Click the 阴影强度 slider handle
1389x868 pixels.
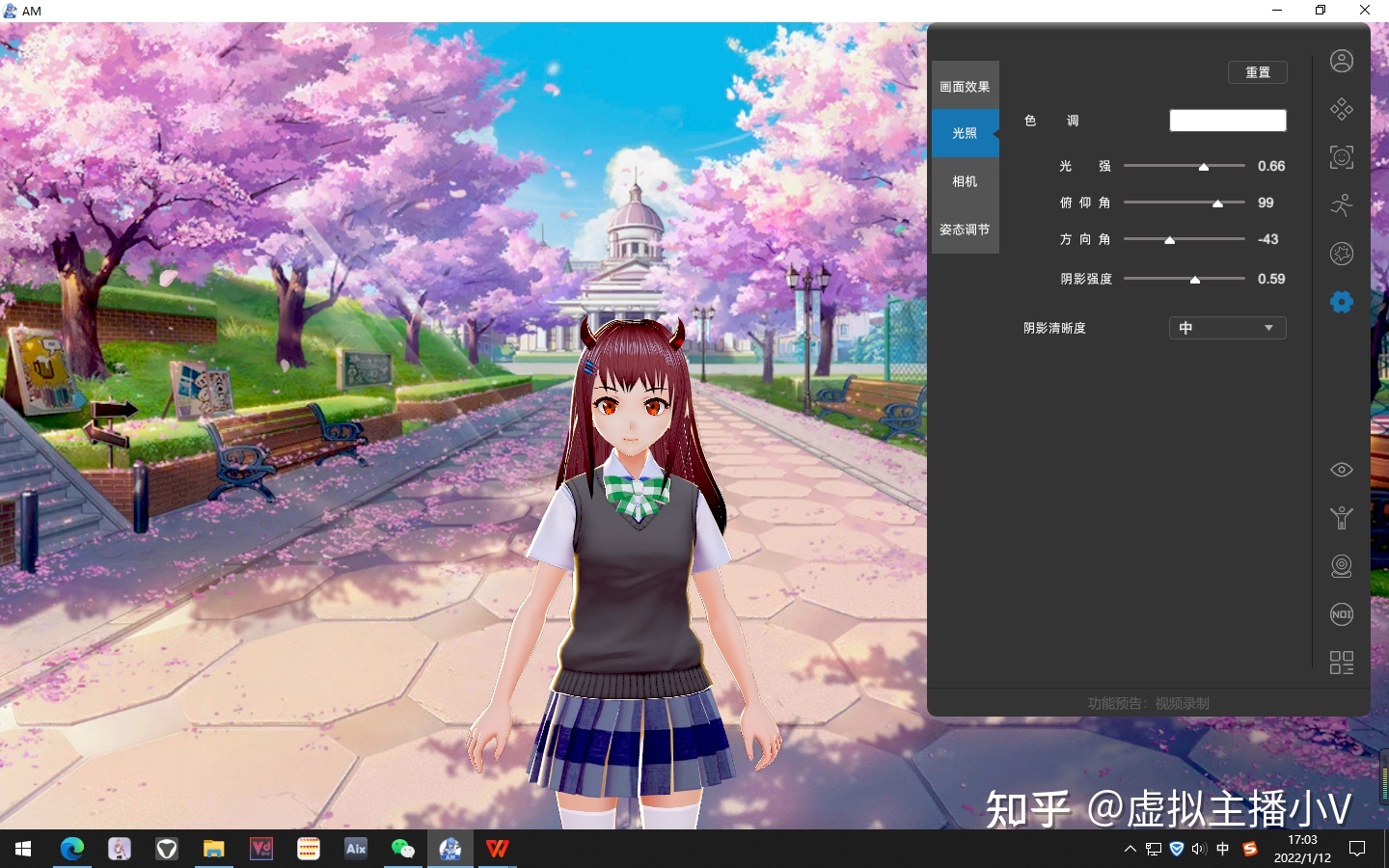(x=1194, y=280)
